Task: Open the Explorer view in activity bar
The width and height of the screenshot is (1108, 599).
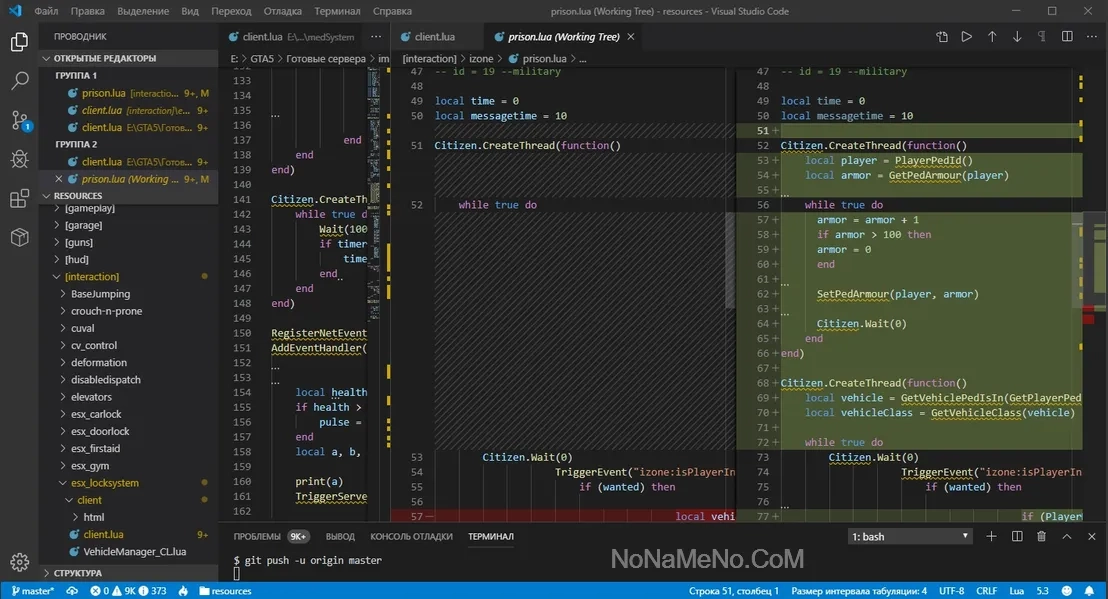Action: 19,42
